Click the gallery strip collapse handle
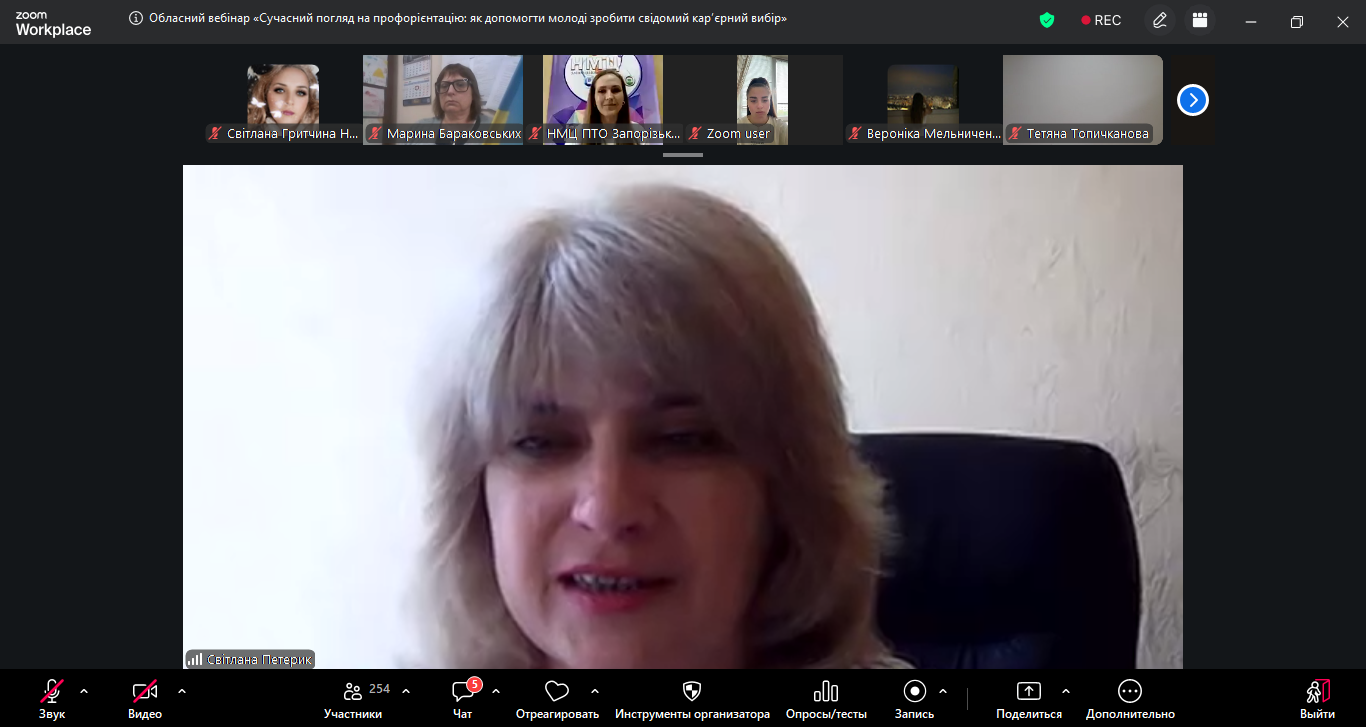The image size is (1366, 728). click(x=683, y=155)
